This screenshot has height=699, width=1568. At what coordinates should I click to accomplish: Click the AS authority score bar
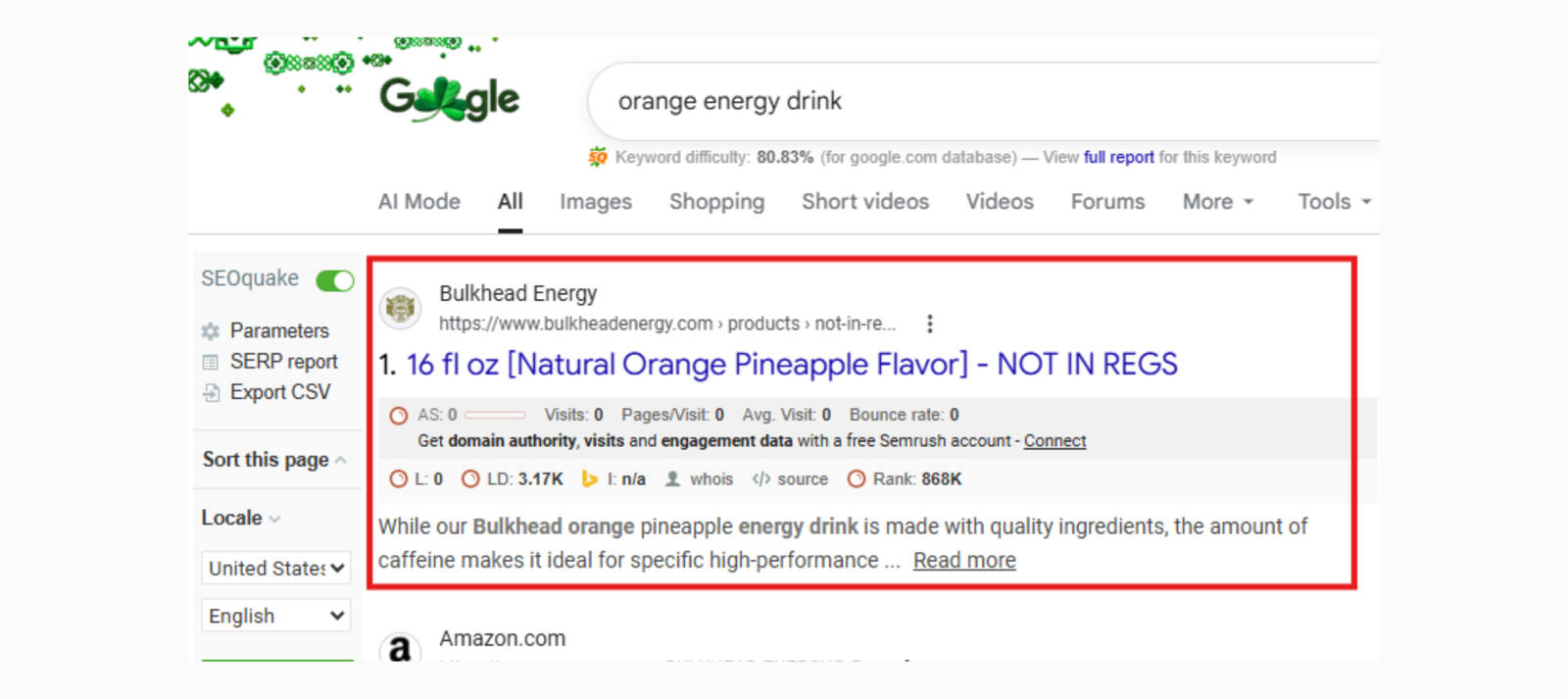pos(495,415)
